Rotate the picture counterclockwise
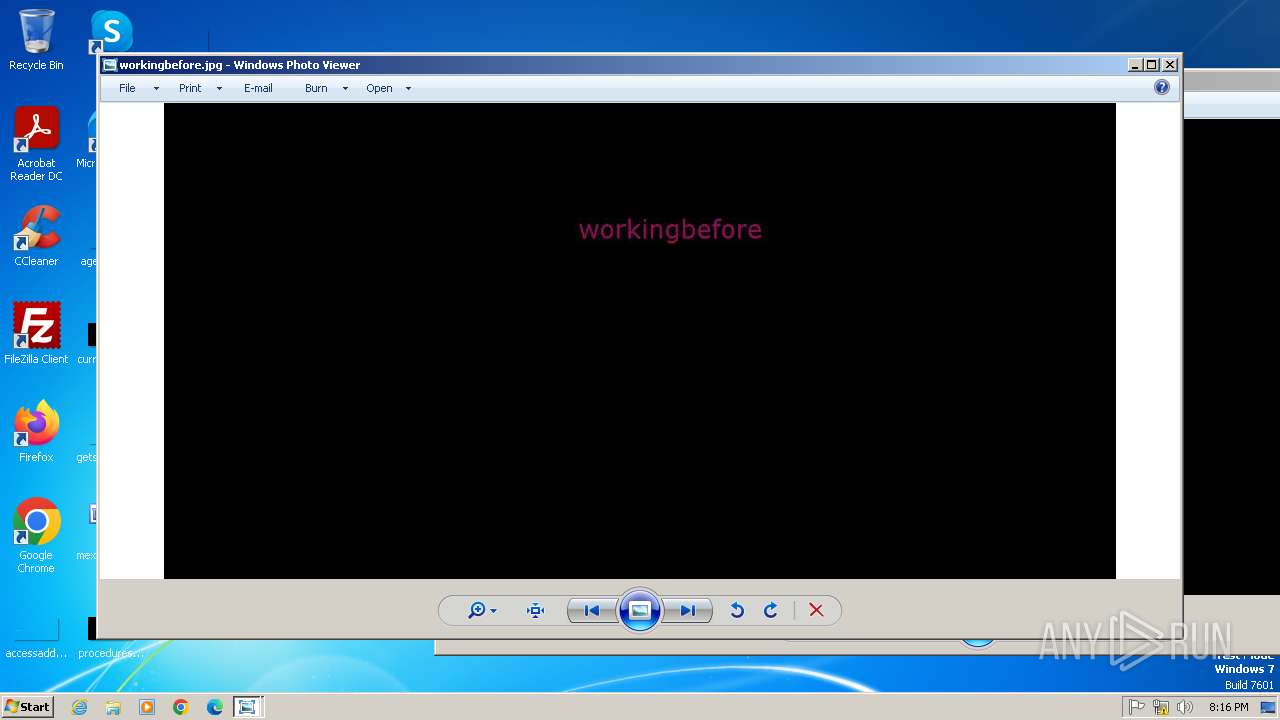The height and width of the screenshot is (720, 1280). click(x=737, y=610)
